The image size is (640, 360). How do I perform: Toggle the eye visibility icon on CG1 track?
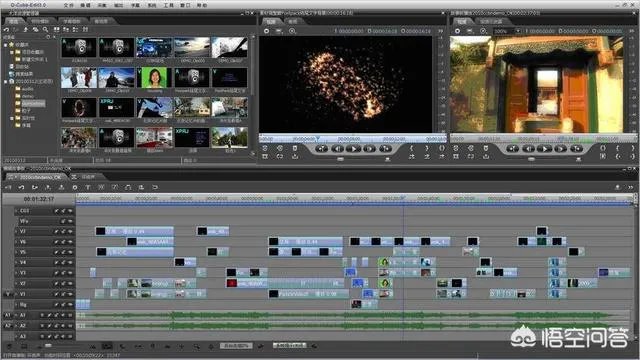[70, 211]
